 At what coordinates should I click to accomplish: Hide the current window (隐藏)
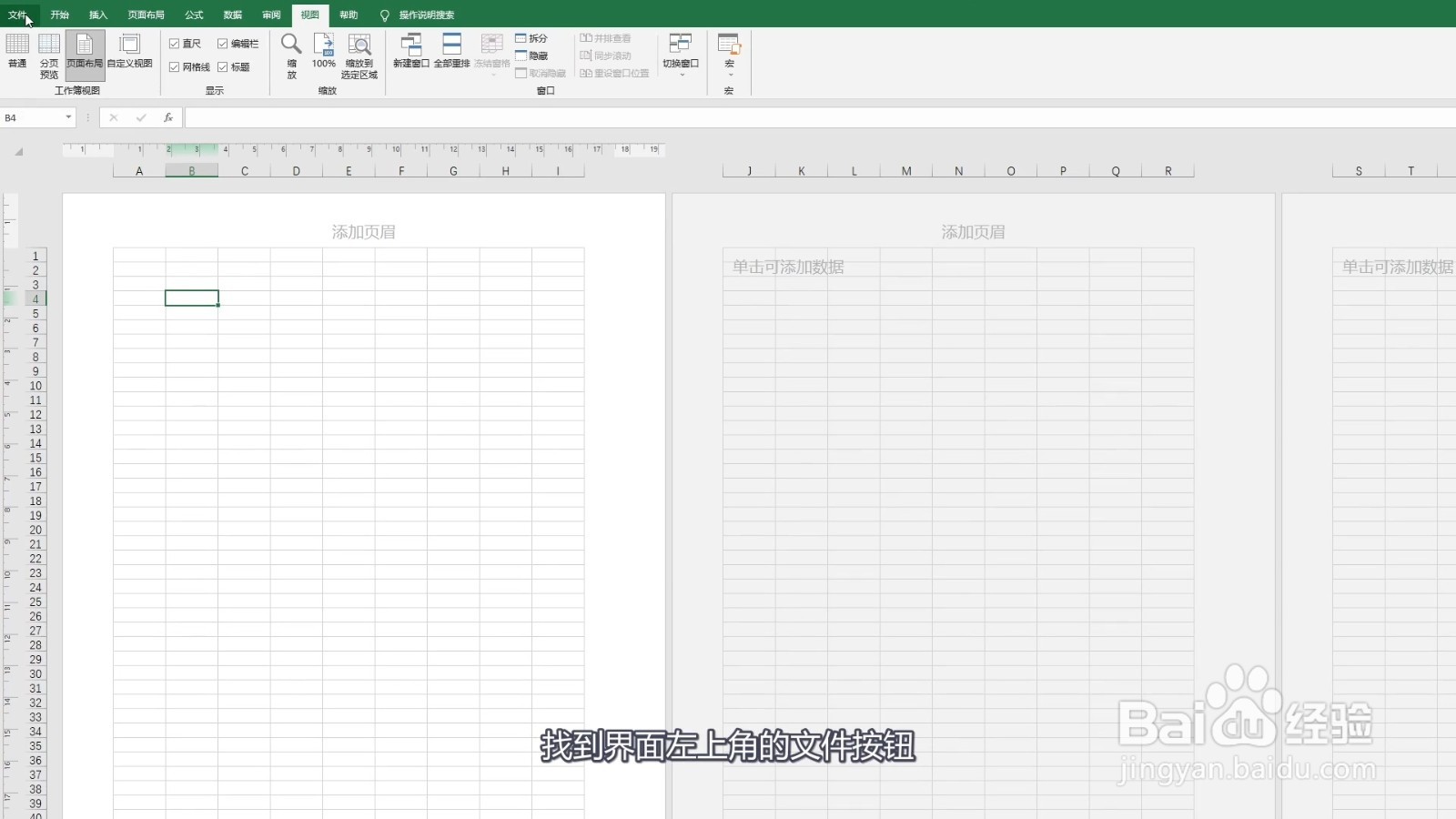(x=531, y=56)
